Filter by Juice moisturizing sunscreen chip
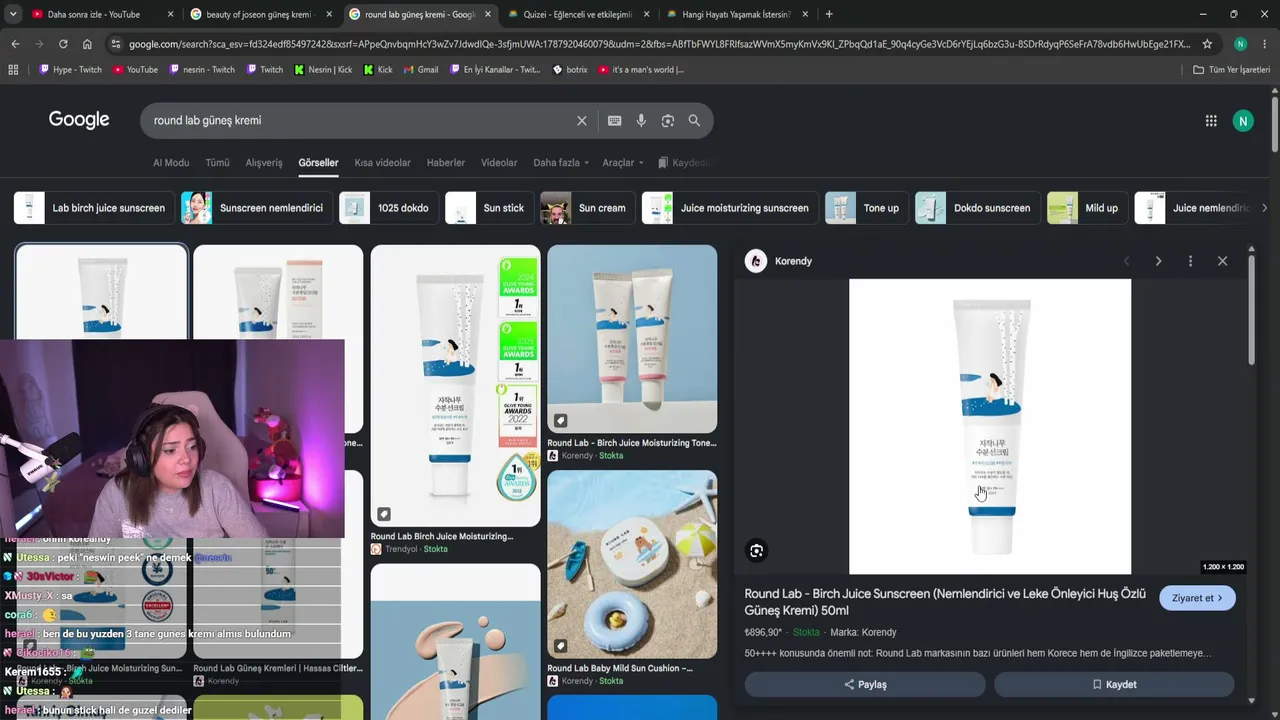The image size is (1280, 720). [x=730, y=208]
